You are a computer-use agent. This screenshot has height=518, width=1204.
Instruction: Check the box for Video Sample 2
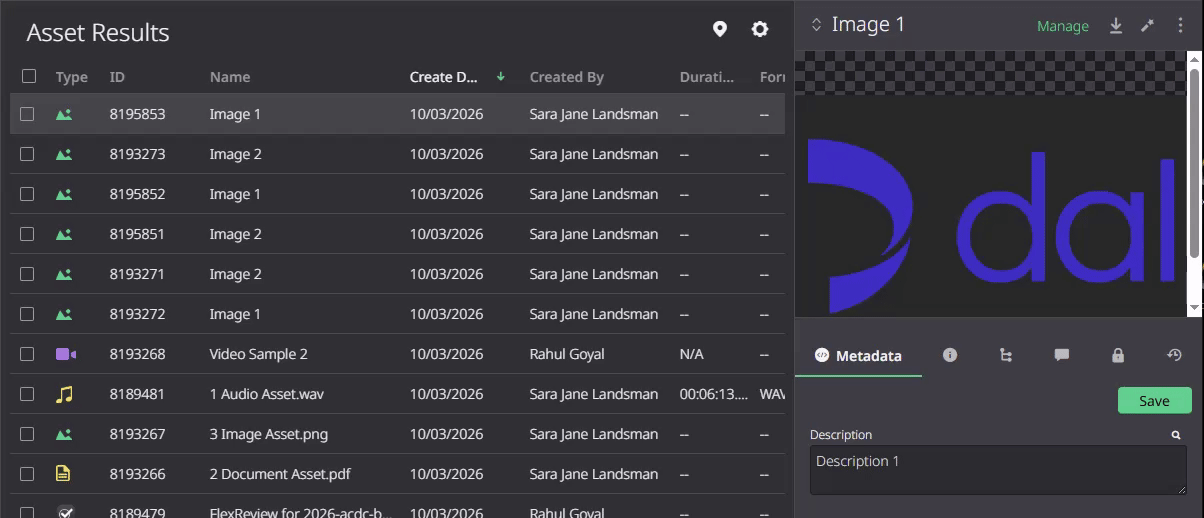tap(28, 354)
